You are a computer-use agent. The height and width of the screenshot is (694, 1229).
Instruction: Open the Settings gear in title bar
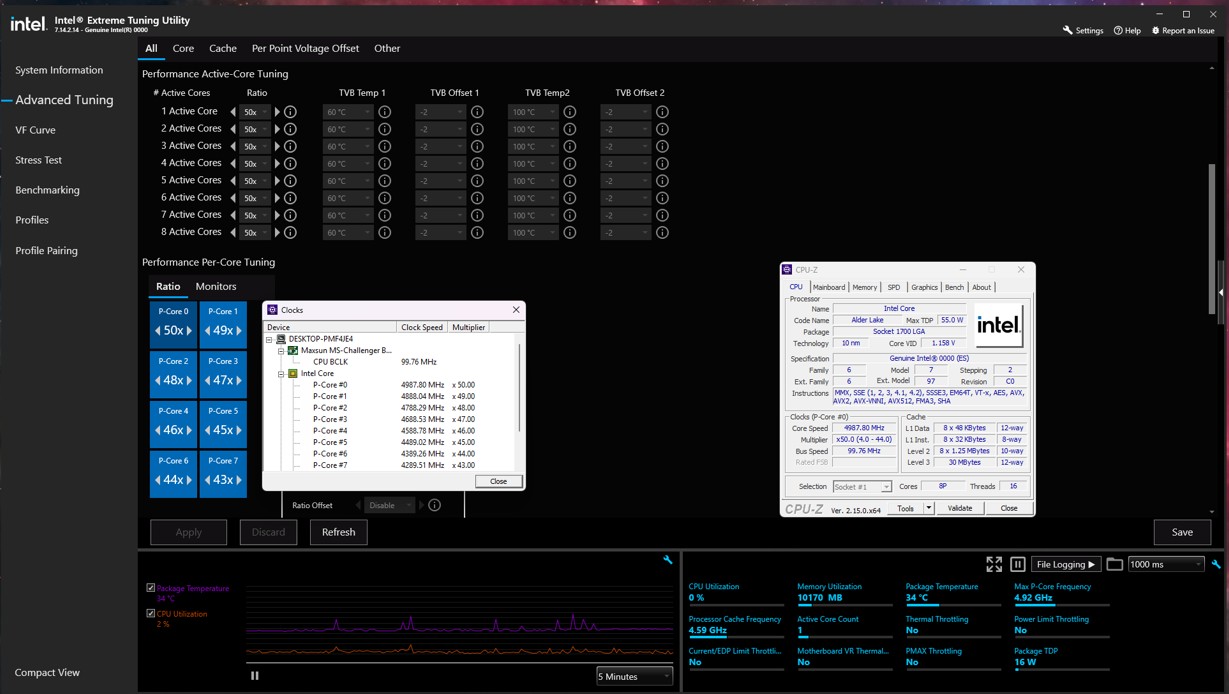pyautogui.click(x=1083, y=30)
